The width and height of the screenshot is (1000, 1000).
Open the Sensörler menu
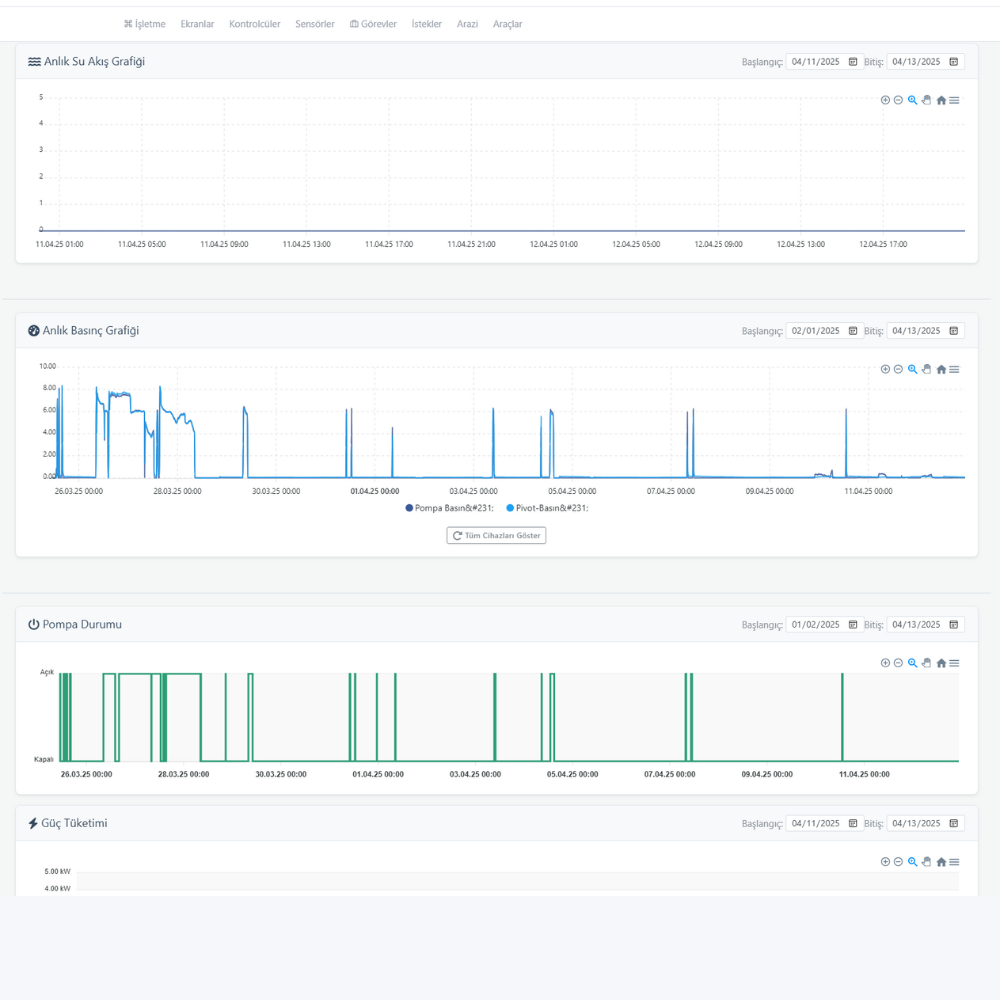coord(315,24)
